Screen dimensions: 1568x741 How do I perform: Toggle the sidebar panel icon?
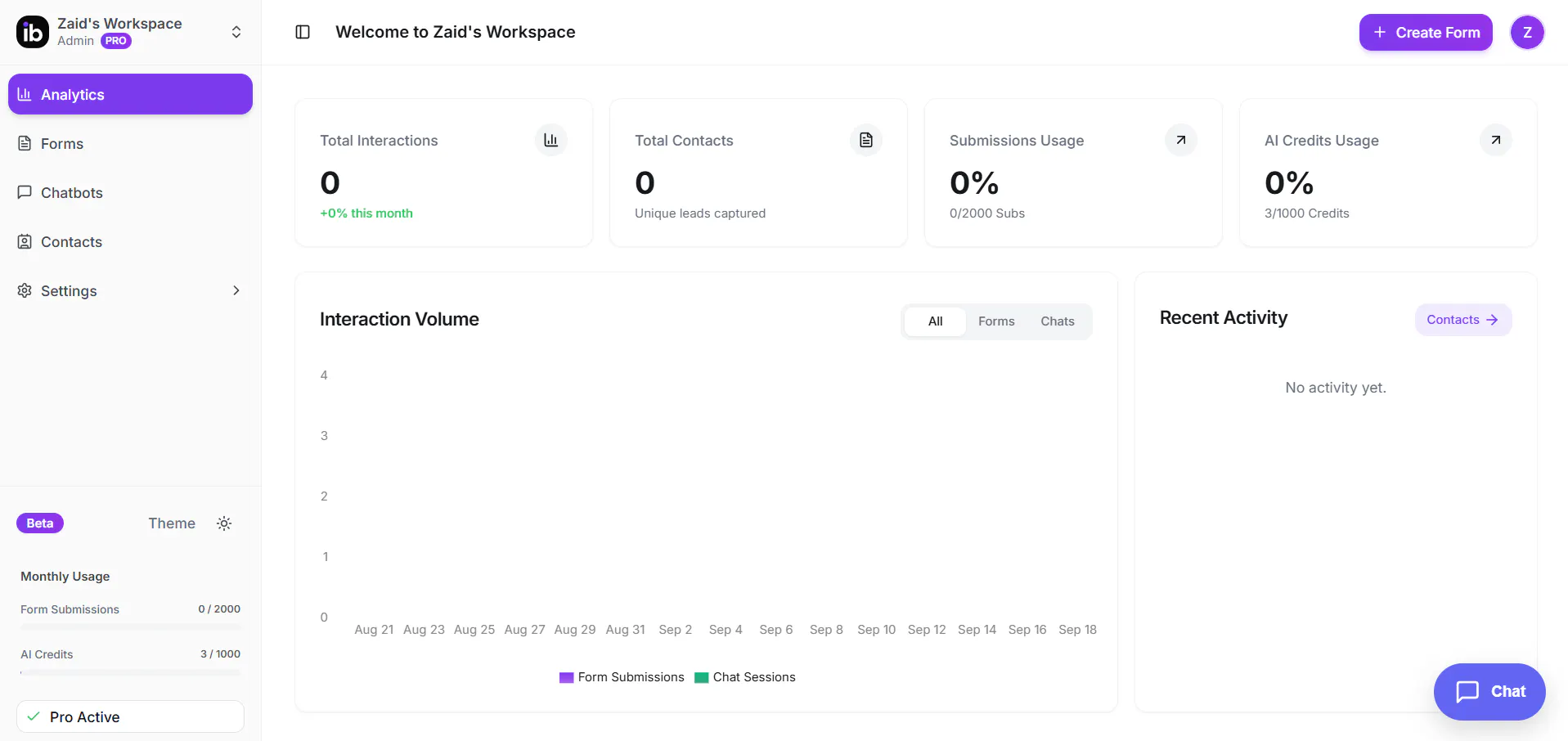(303, 32)
